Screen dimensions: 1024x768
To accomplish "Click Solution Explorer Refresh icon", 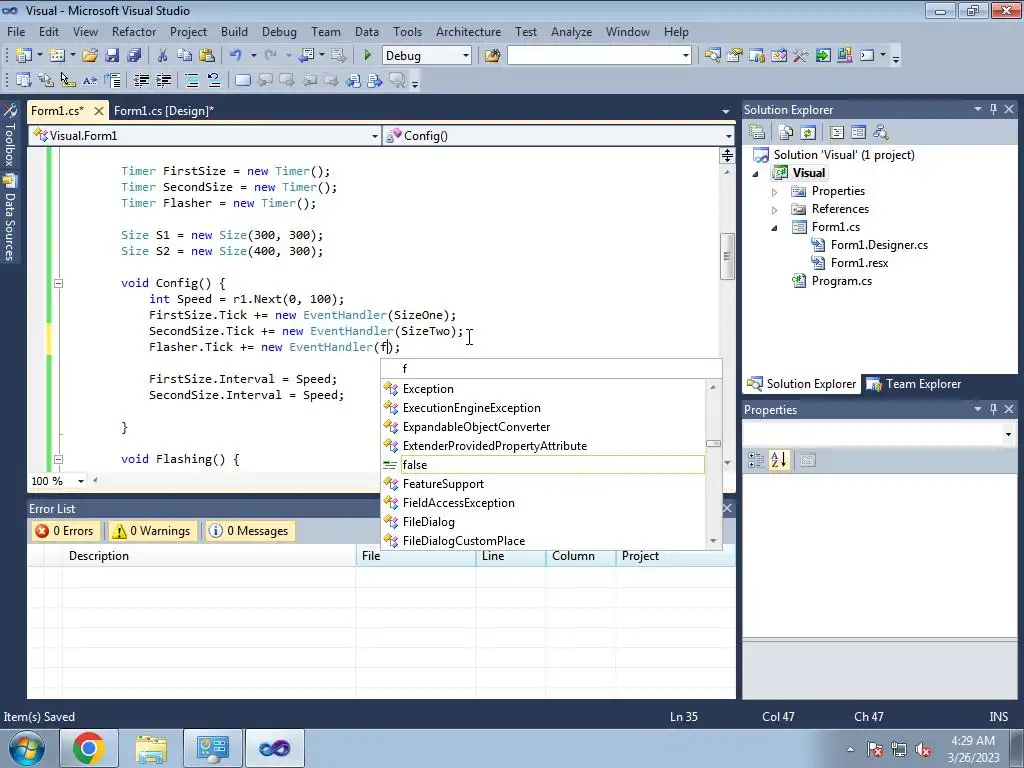I will click(808, 133).
